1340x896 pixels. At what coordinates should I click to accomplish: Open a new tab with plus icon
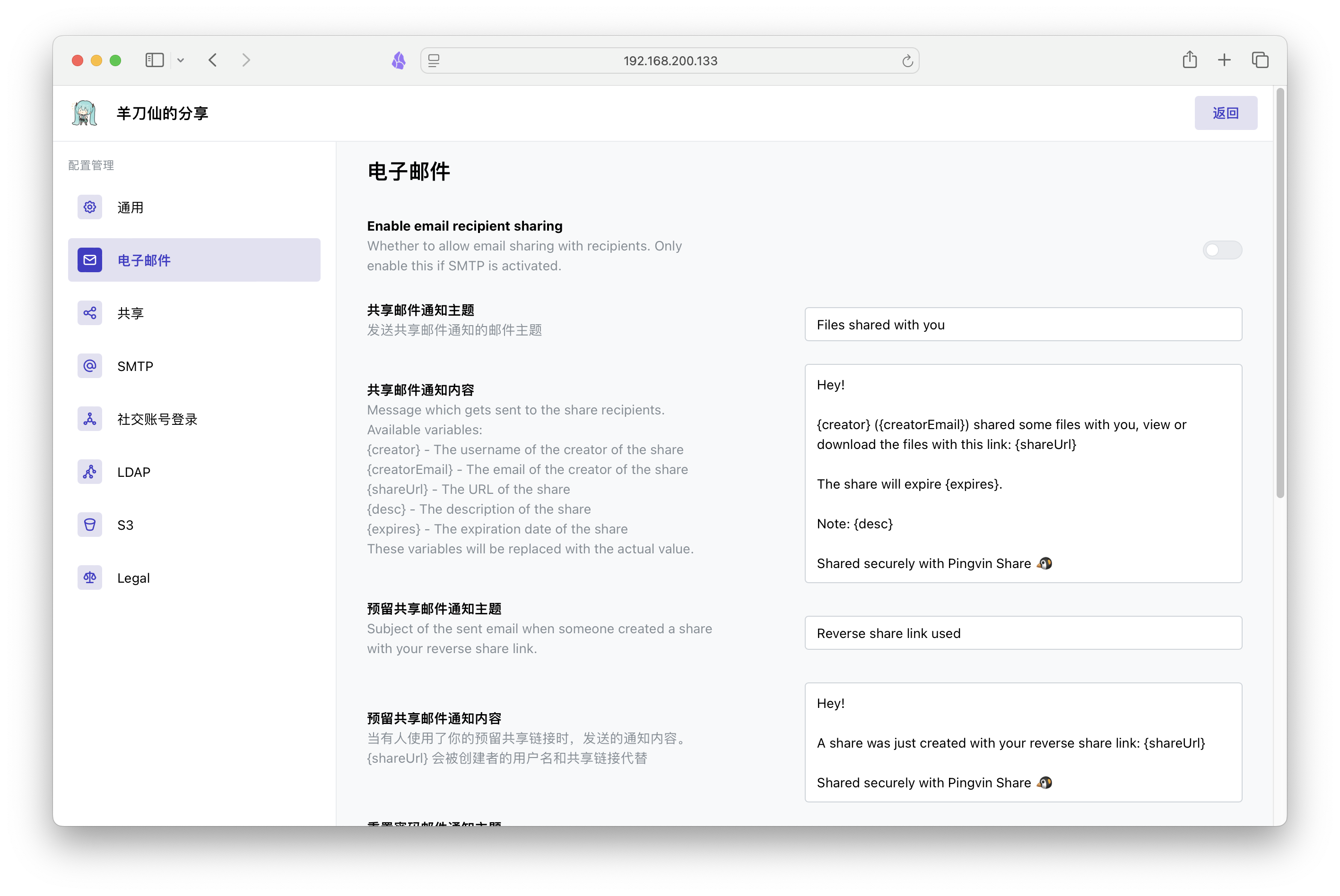1224,60
